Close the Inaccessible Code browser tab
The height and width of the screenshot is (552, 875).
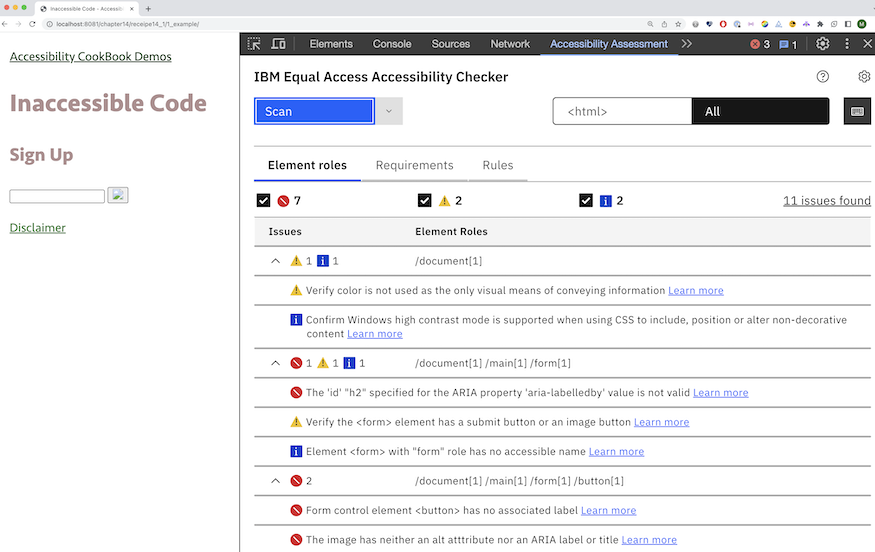point(132,8)
